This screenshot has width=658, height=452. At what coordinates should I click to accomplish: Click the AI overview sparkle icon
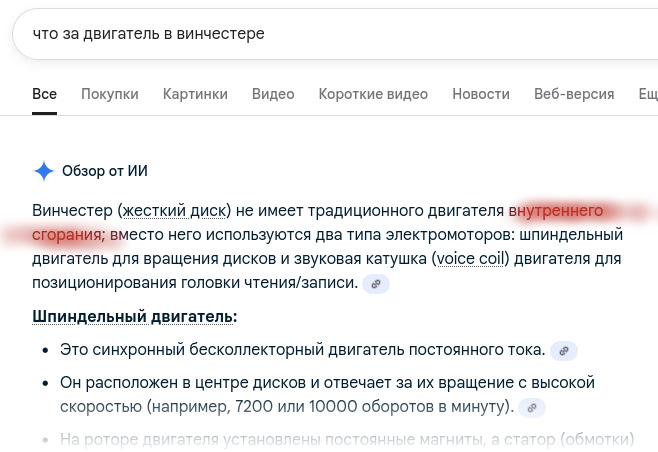tap(44, 171)
